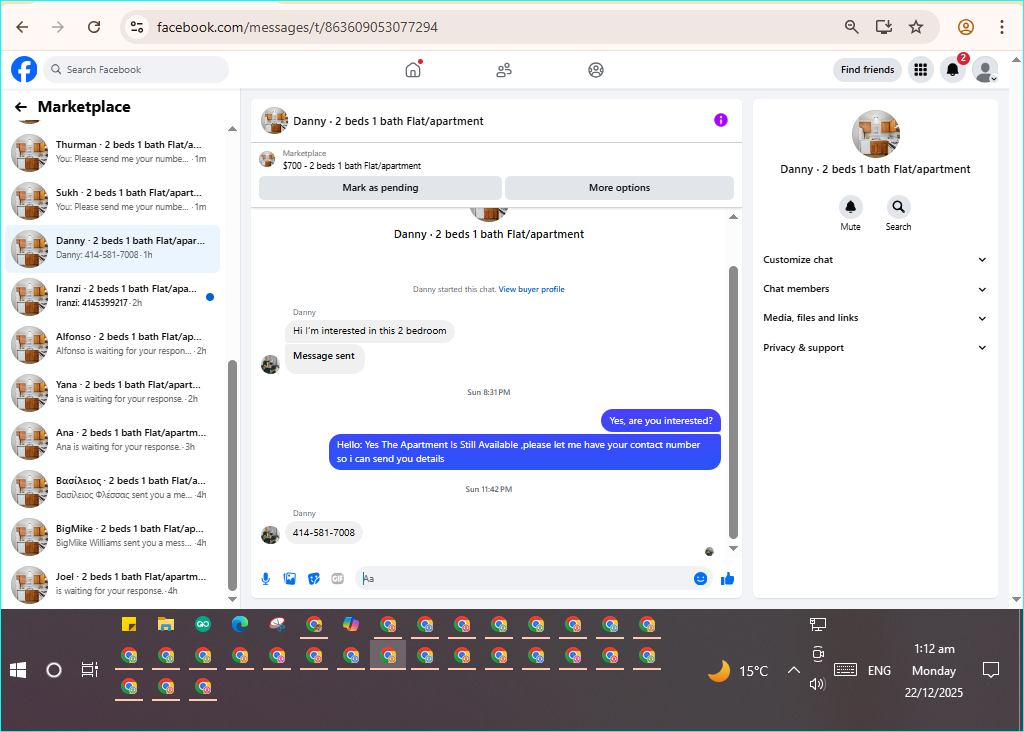Click the 414-581-7008 message bubble
This screenshot has width=1024, height=732.
point(324,533)
